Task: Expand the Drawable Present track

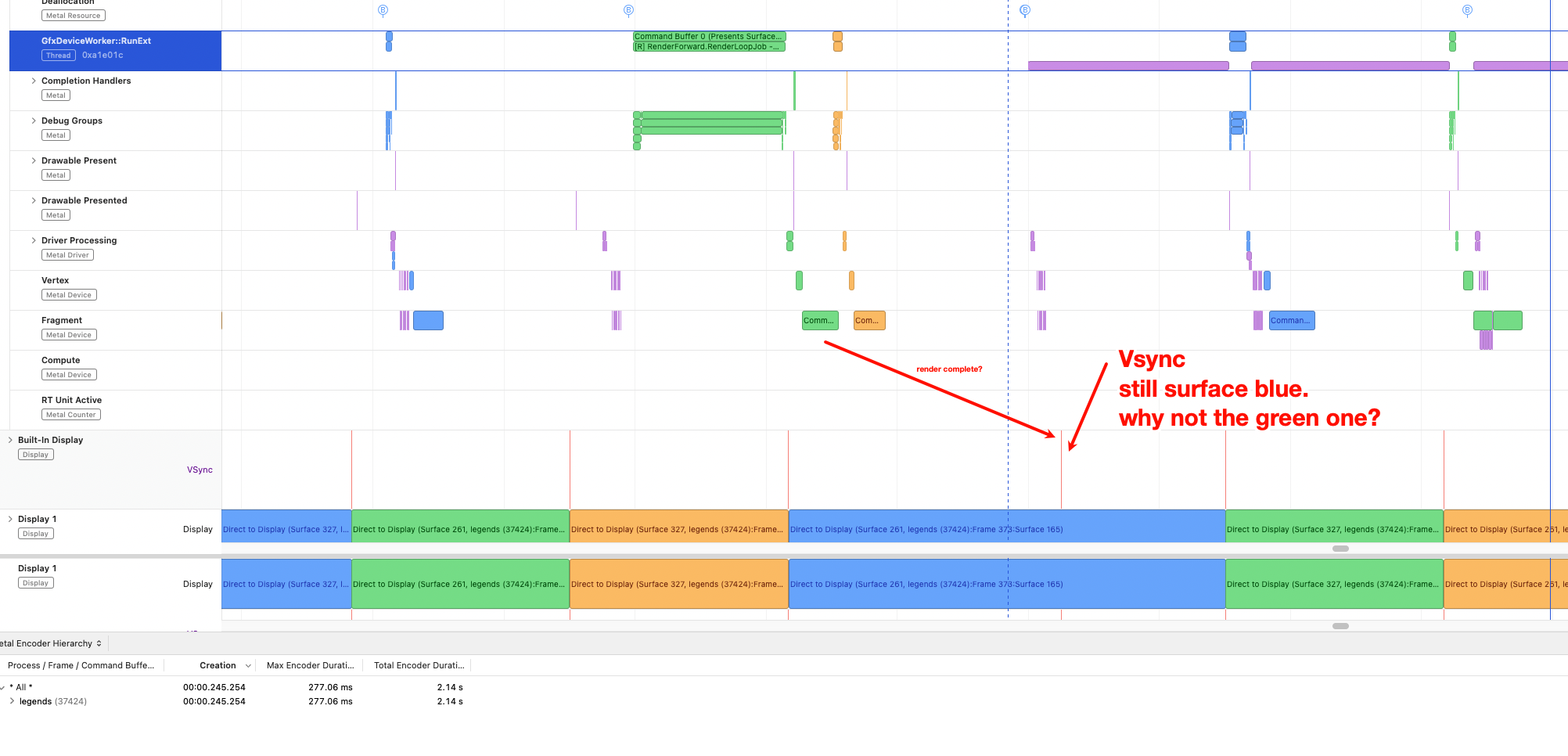Action: (34, 160)
